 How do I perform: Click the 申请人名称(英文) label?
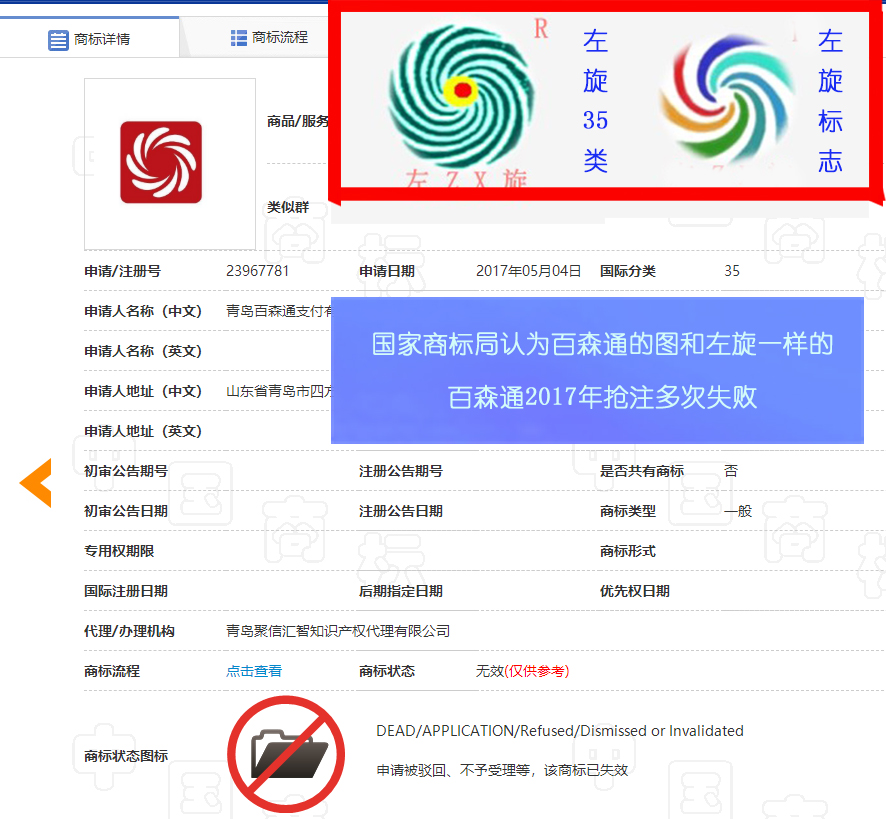tap(143, 351)
